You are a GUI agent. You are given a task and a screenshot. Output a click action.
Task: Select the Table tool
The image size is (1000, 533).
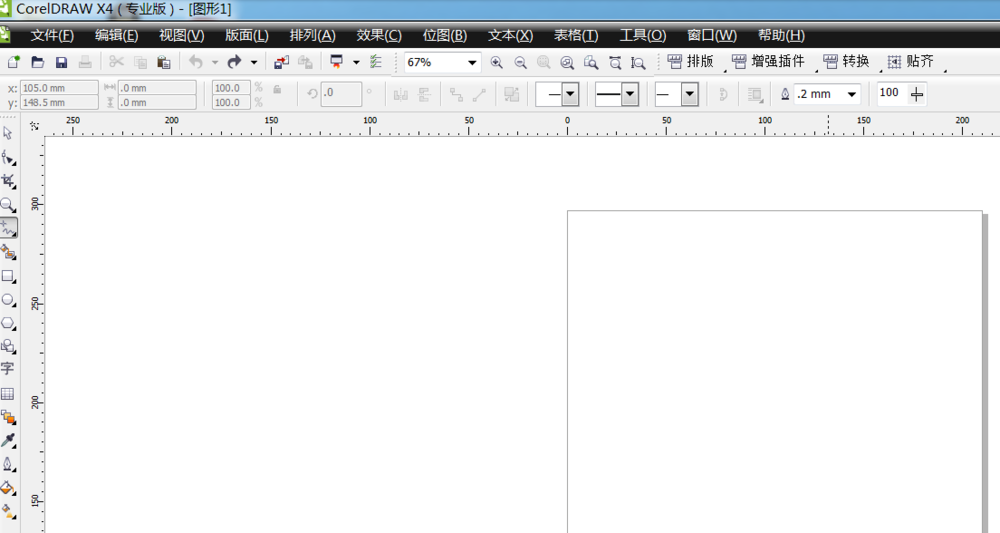coord(8,394)
